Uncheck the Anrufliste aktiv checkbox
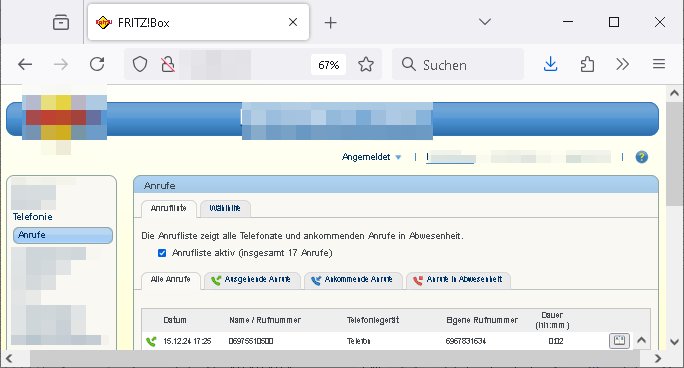The height and width of the screenshot is (368, 684). (162, 253)
